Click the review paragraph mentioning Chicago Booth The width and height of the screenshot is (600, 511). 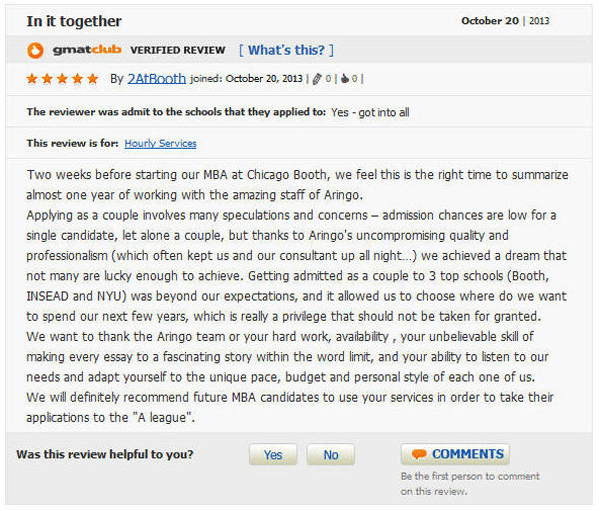(297, 184)
